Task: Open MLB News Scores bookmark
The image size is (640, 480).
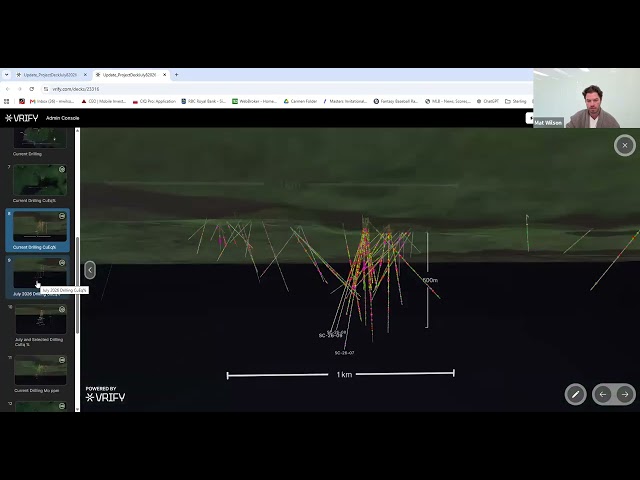Action: coord(448,101)
